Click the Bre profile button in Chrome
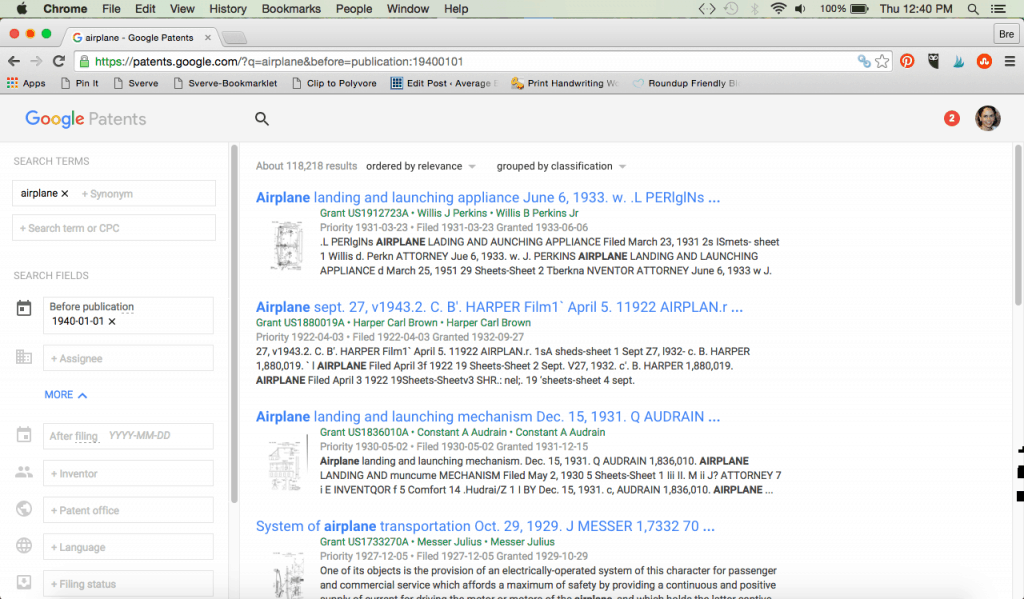Viewport: 1024px width, 599px height. click(1006, 34)
